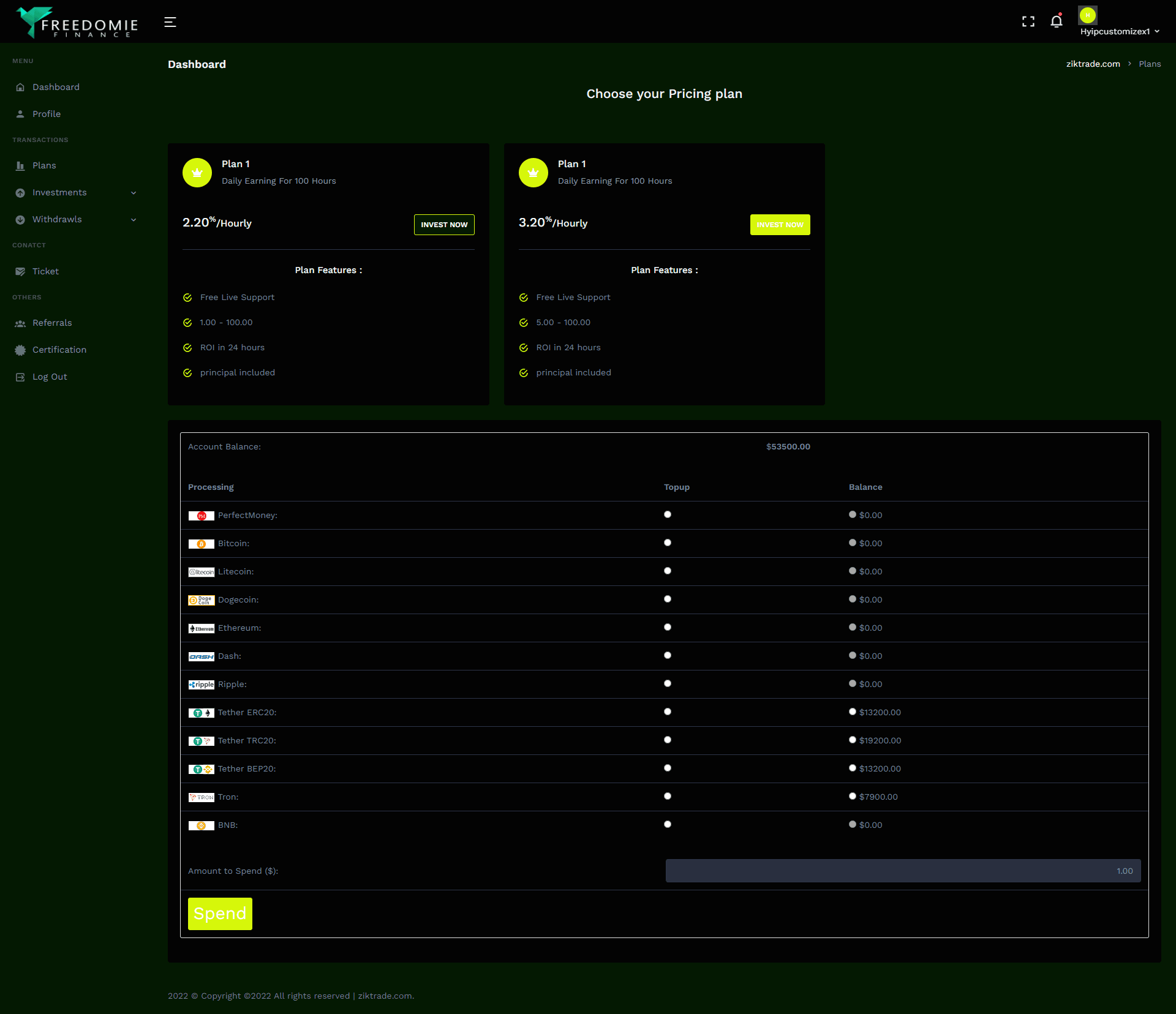Enter fullscreen mode via the header icon
Image resolution: width=1176 pixels, height=1014 pixels.
tap(1028, 21)
